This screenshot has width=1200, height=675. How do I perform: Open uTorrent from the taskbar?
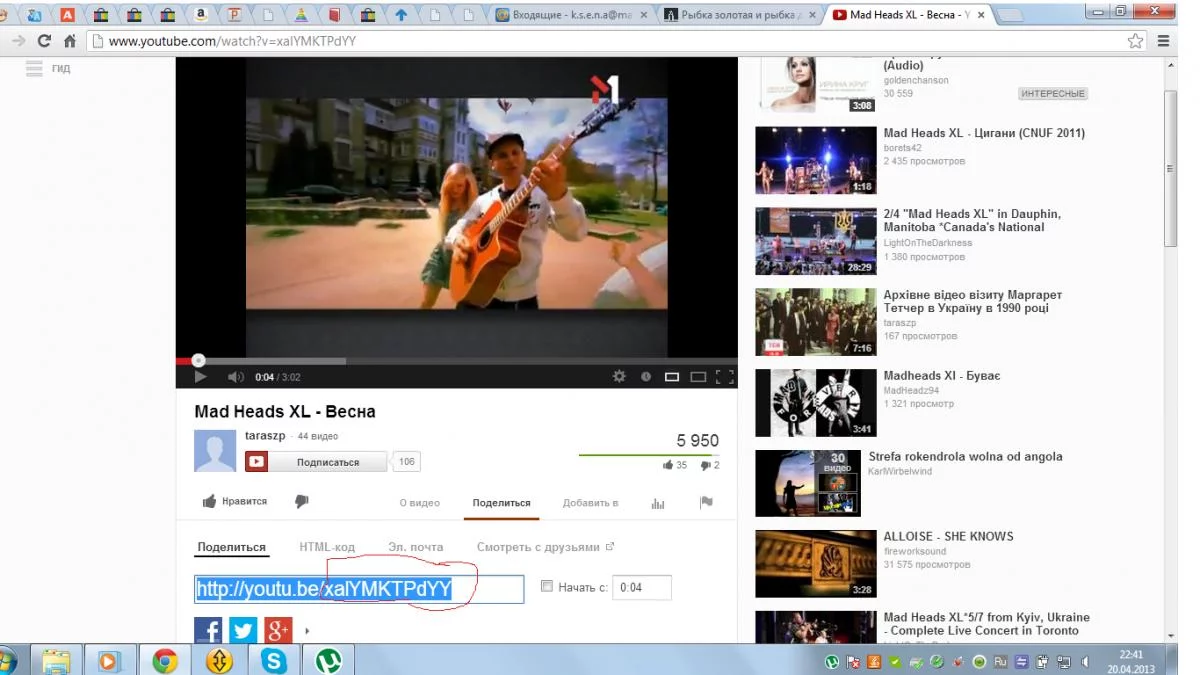(328, 660)
